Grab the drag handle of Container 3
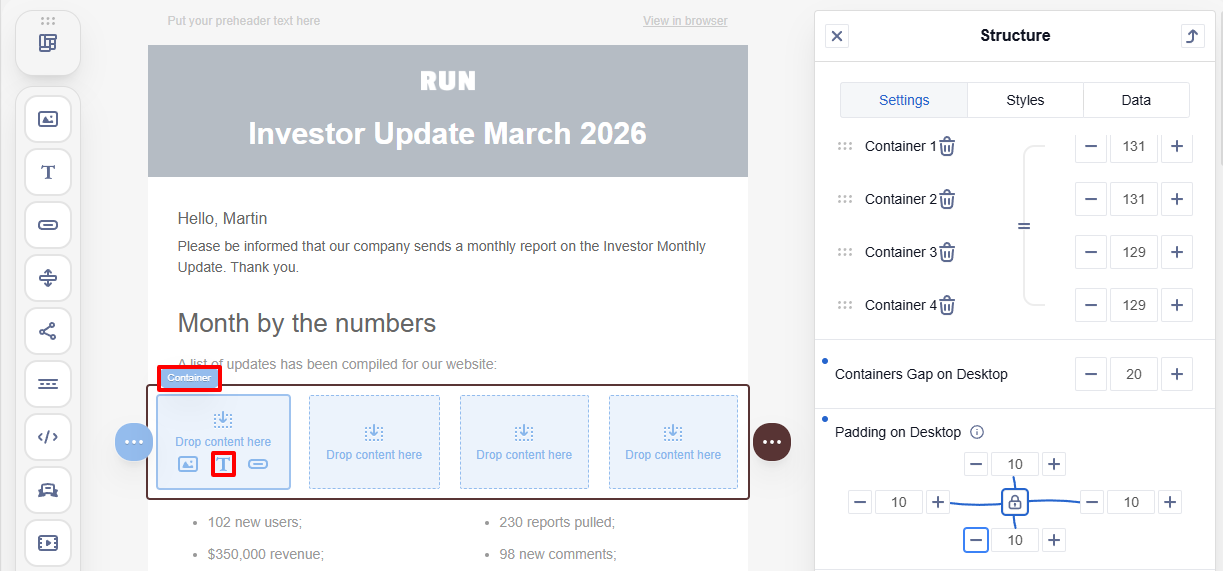 coord(845,252)
